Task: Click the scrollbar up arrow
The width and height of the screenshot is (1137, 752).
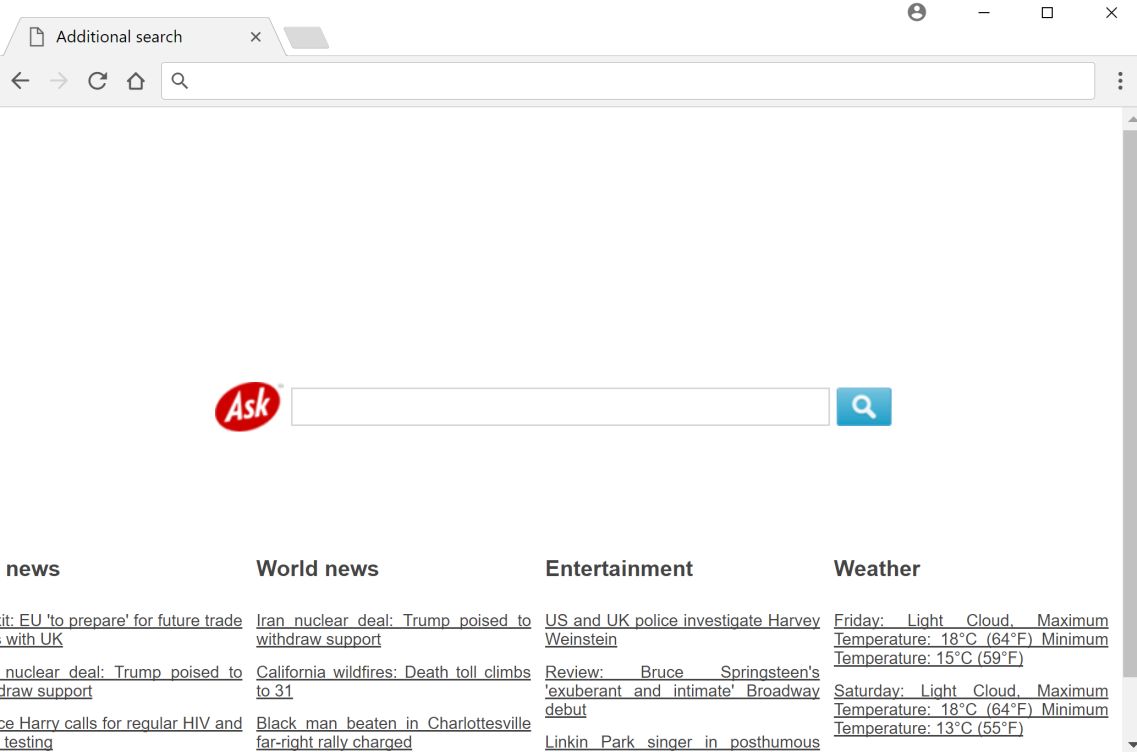Action: tap(1130, 118)
